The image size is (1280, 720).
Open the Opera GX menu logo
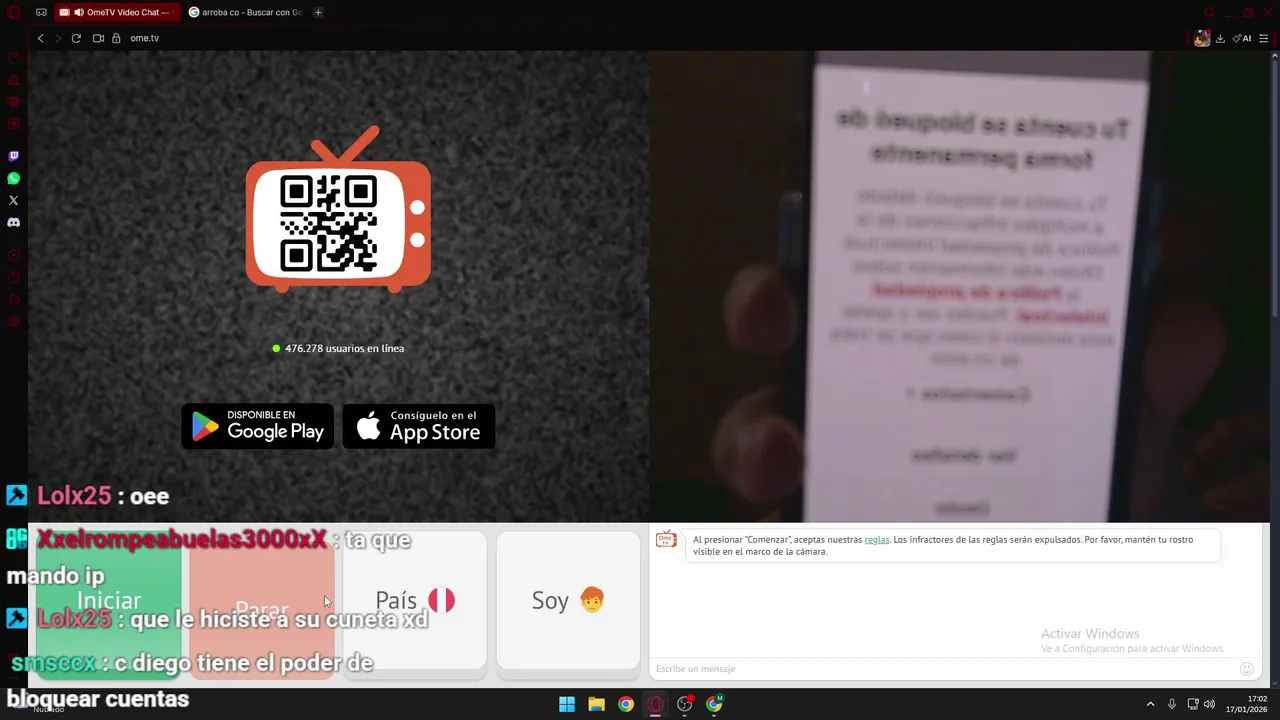[13, 12]
